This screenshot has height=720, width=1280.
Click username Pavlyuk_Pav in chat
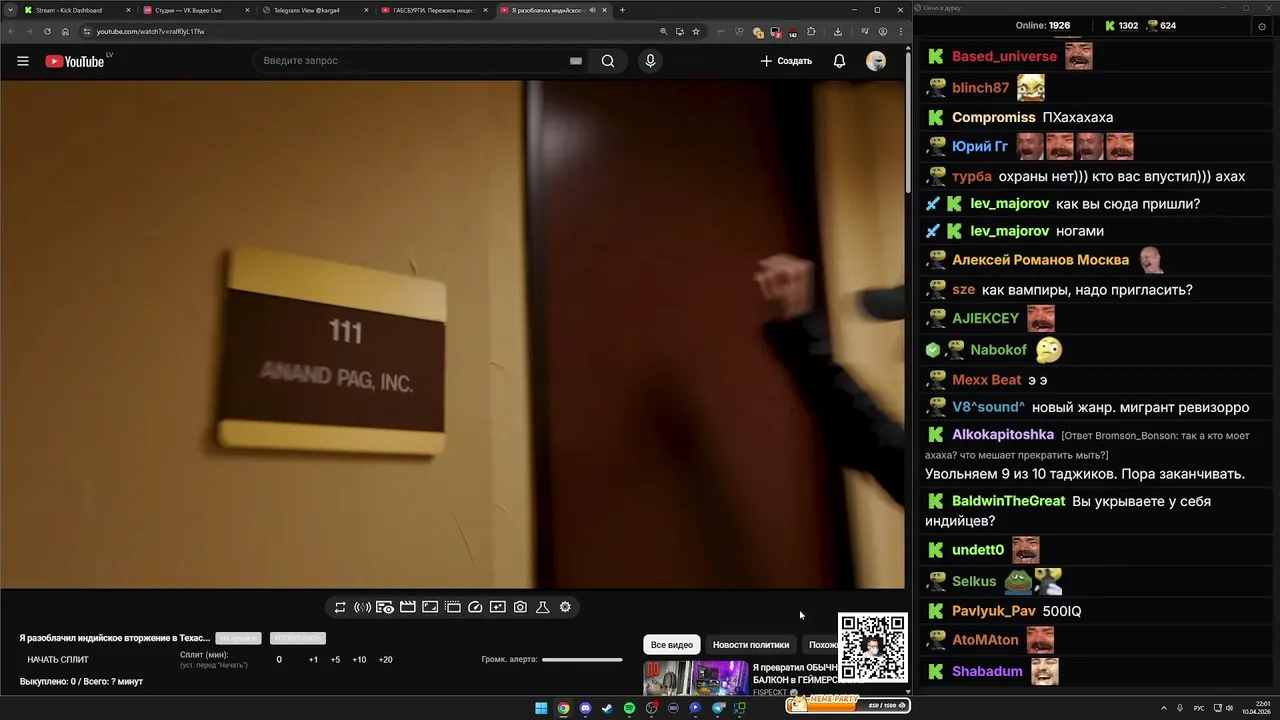click(x=993, y=611)
